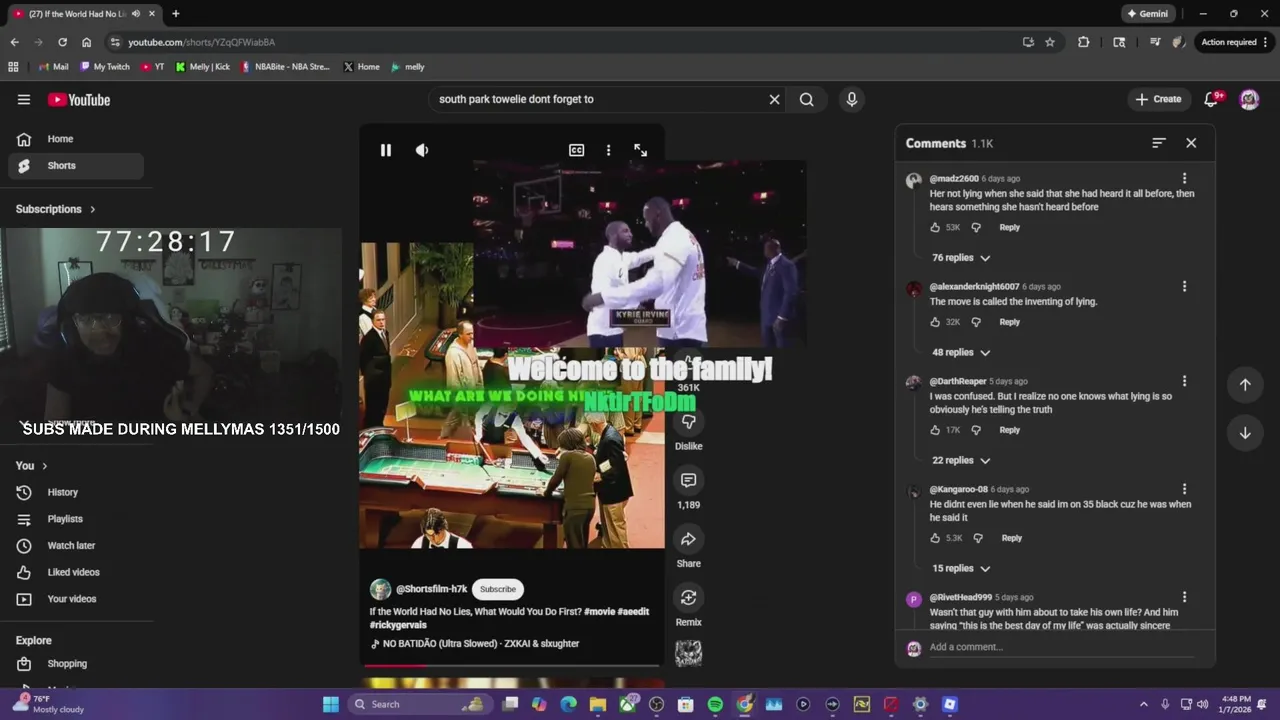Expand the 48 replies thread
Image resolution: width=1280 pixels, height=720 pixels.
[x=961, y=353]
